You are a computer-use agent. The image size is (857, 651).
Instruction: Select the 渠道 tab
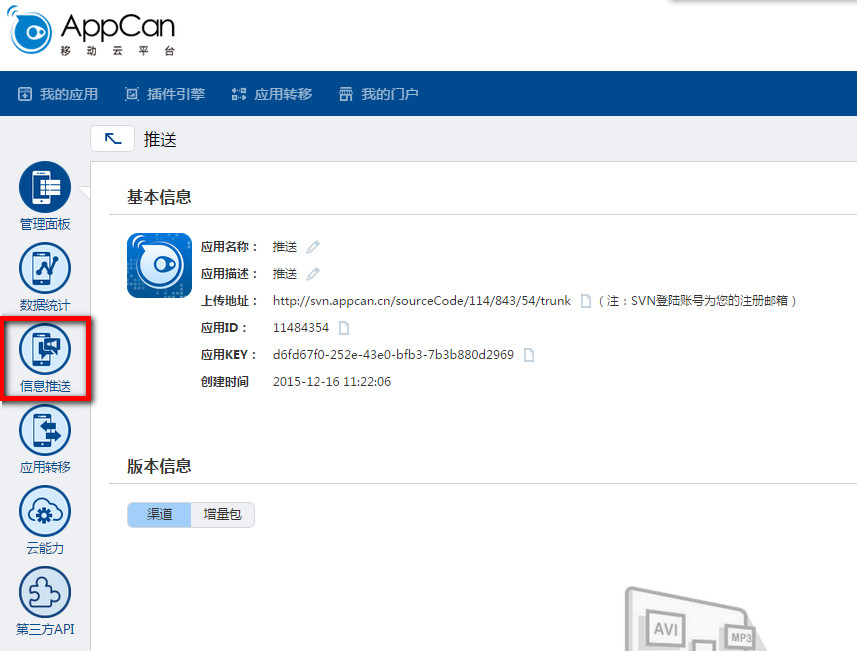pyautogui.click(x=159, y=514)
